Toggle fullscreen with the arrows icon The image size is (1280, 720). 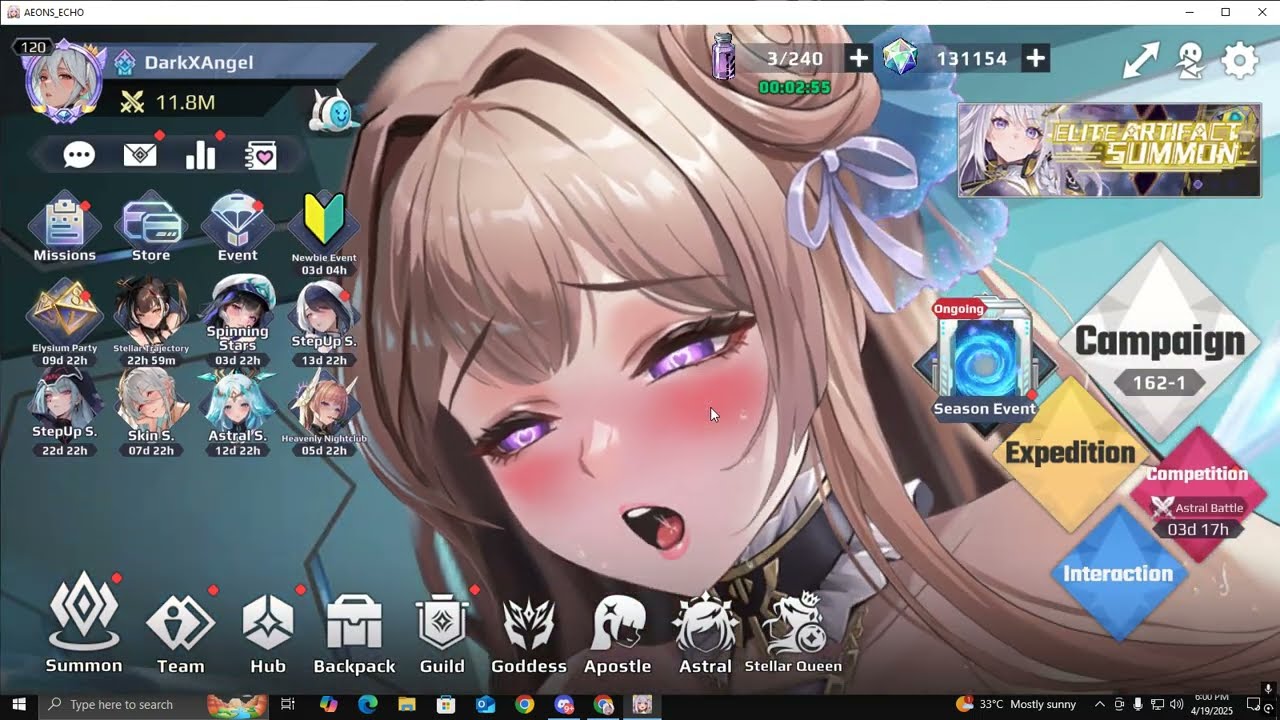[x=1141, y=61]
